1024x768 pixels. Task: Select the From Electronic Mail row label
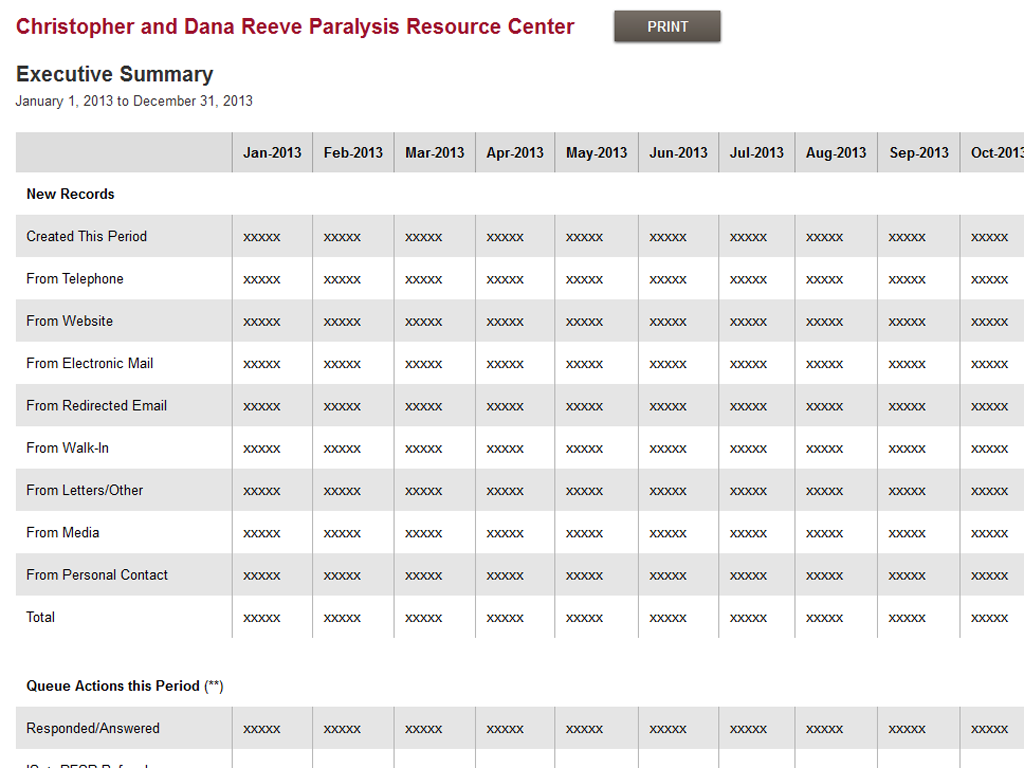click(90, 363)
